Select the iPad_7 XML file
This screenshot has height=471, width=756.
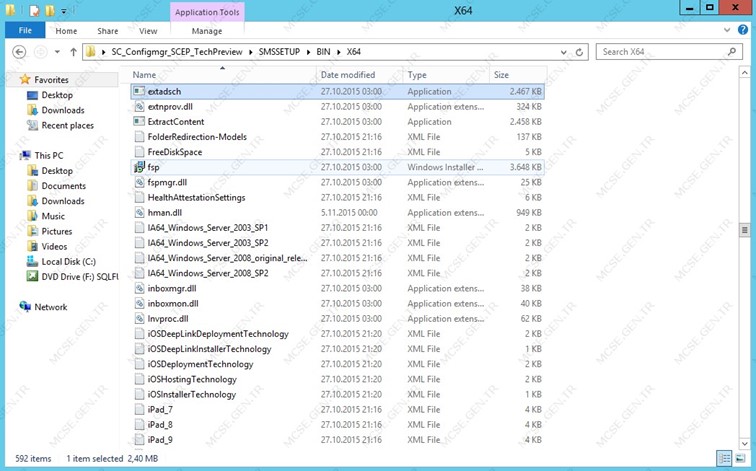160,410
